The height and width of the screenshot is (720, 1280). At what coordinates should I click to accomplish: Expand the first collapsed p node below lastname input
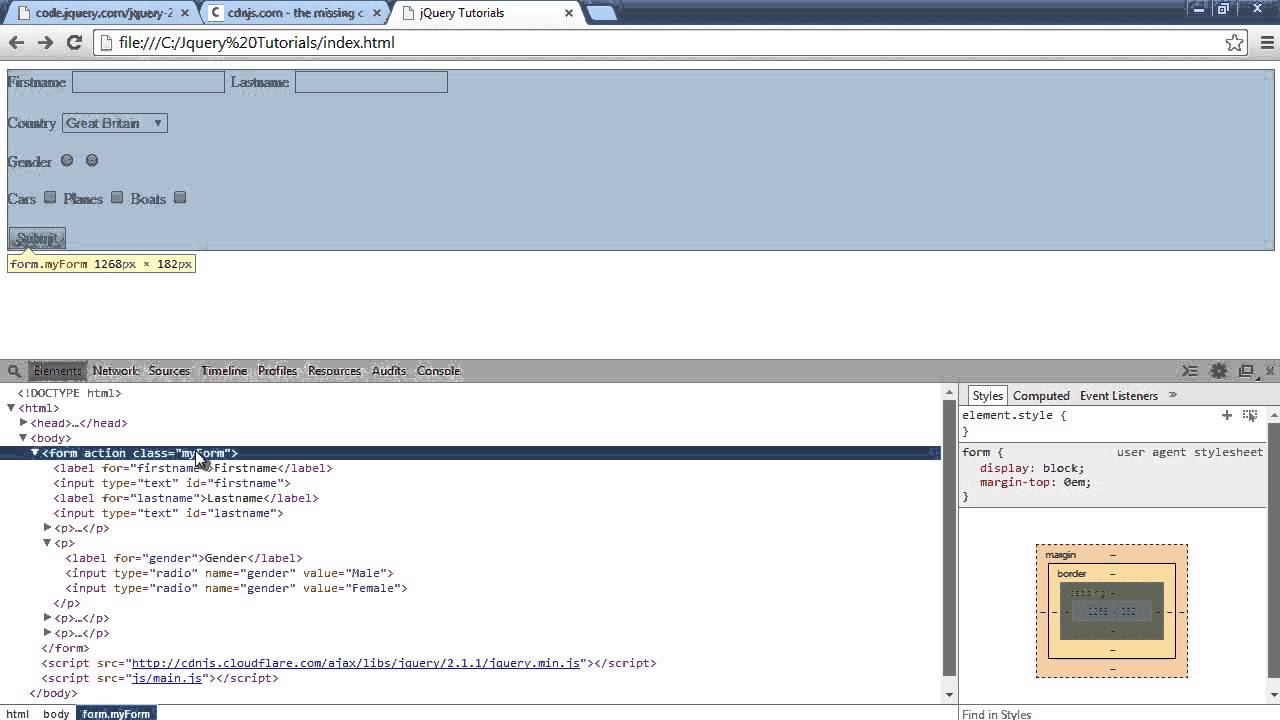(47, 528)
